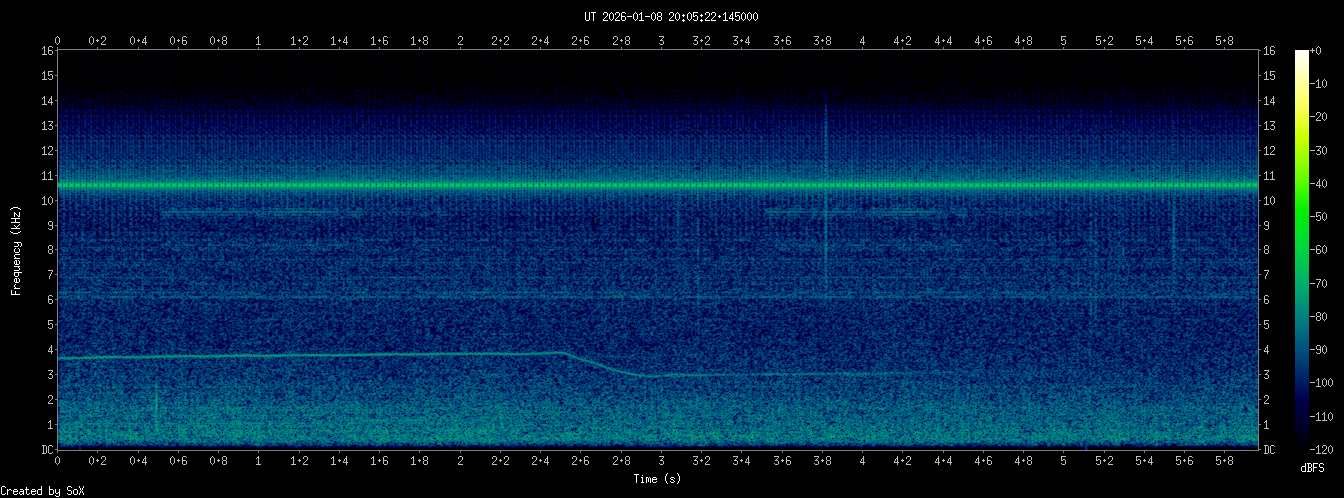Image resolution: width=1344 pixels, height=498 pixels.
Task: Click the DC label on the left frequency axis
Action: tap(47, 449)
